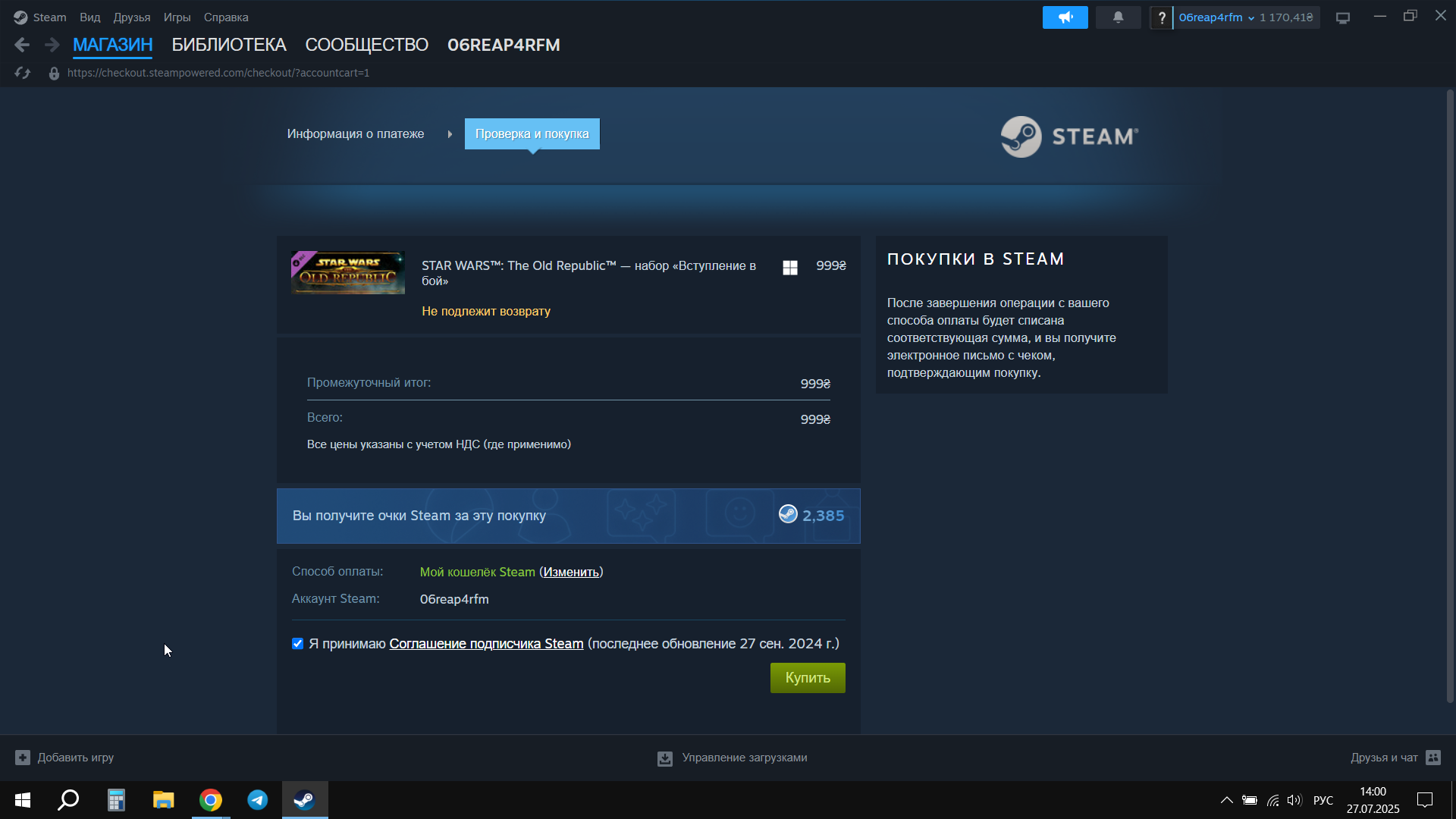Go to БИБЛИОТЕКА tab

click(x=229, y=45)
